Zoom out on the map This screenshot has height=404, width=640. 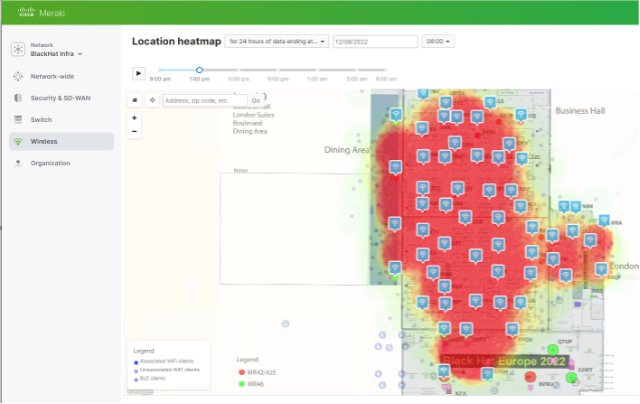[x=135, y=131]
